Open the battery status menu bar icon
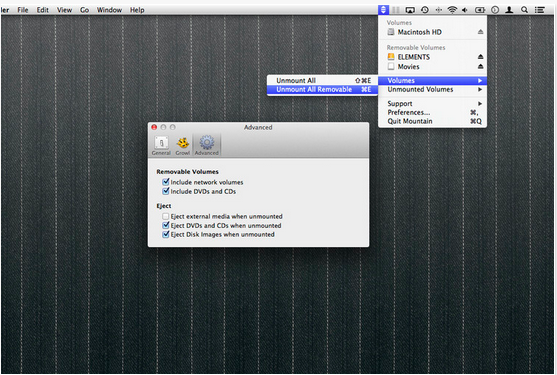Screen dimensions: 557x375 click(480, 10)
